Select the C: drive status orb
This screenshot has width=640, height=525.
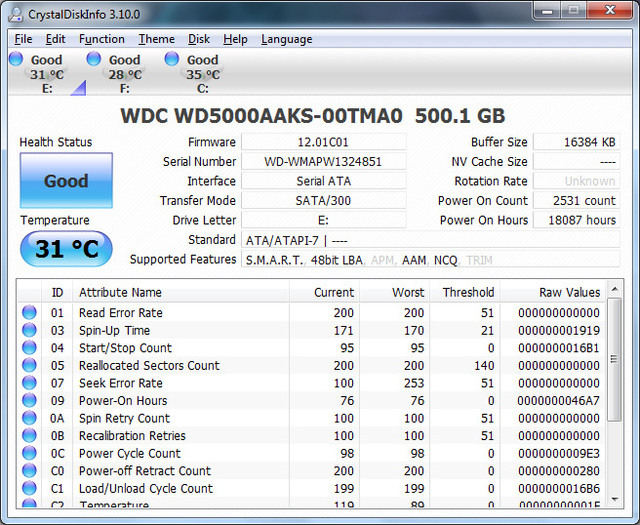[172, 59]
